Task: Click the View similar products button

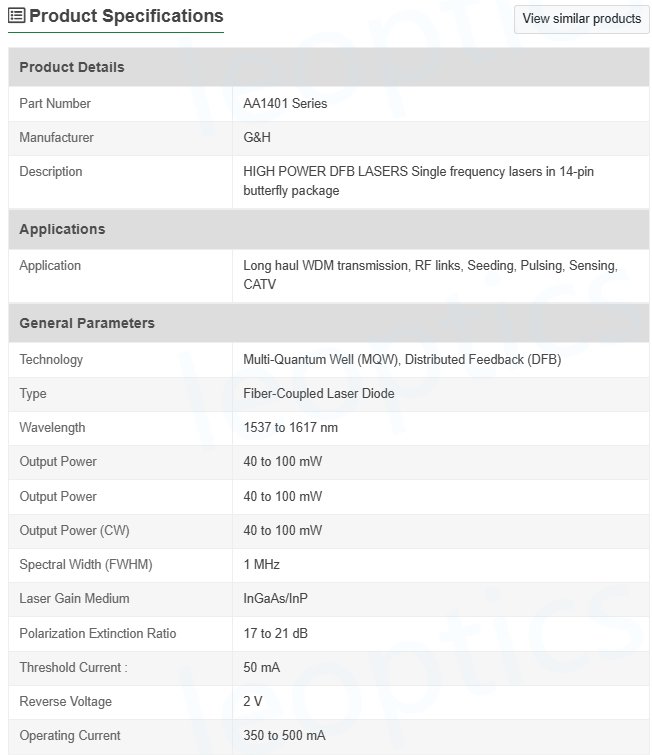Action: coord(581,19)
